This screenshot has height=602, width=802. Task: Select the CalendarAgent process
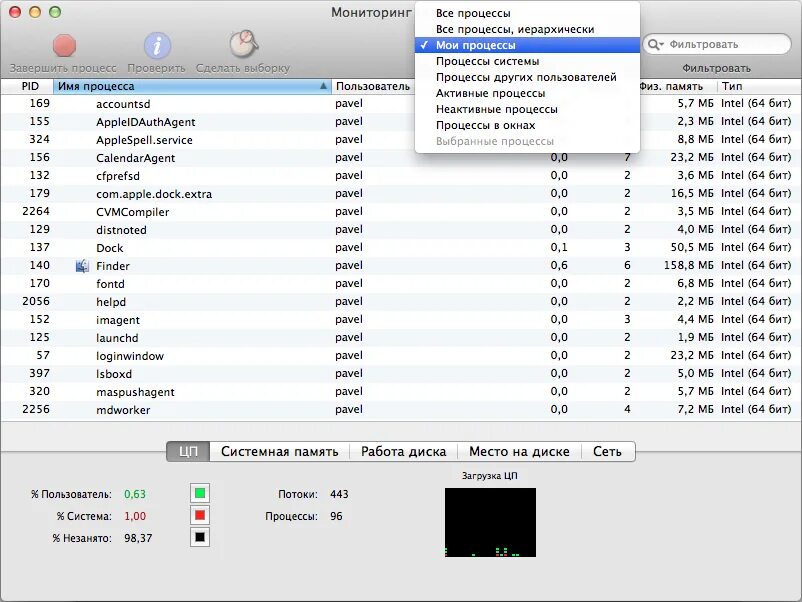pos(401,158)
